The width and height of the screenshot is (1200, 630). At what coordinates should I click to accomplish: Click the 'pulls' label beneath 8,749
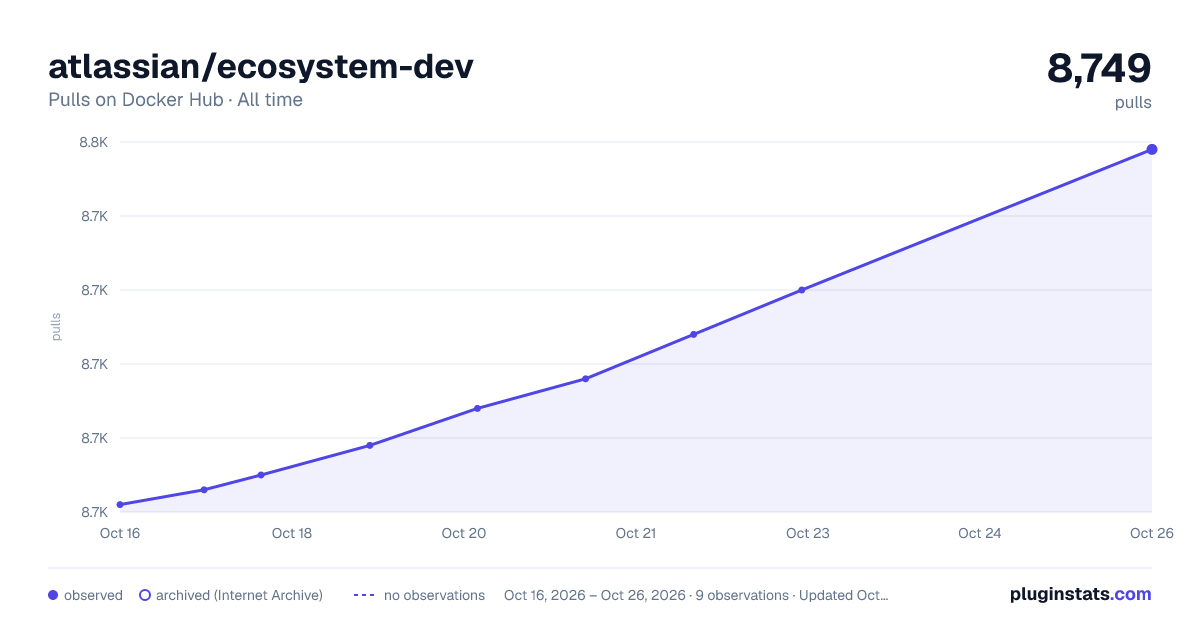tap(1133, 103)
